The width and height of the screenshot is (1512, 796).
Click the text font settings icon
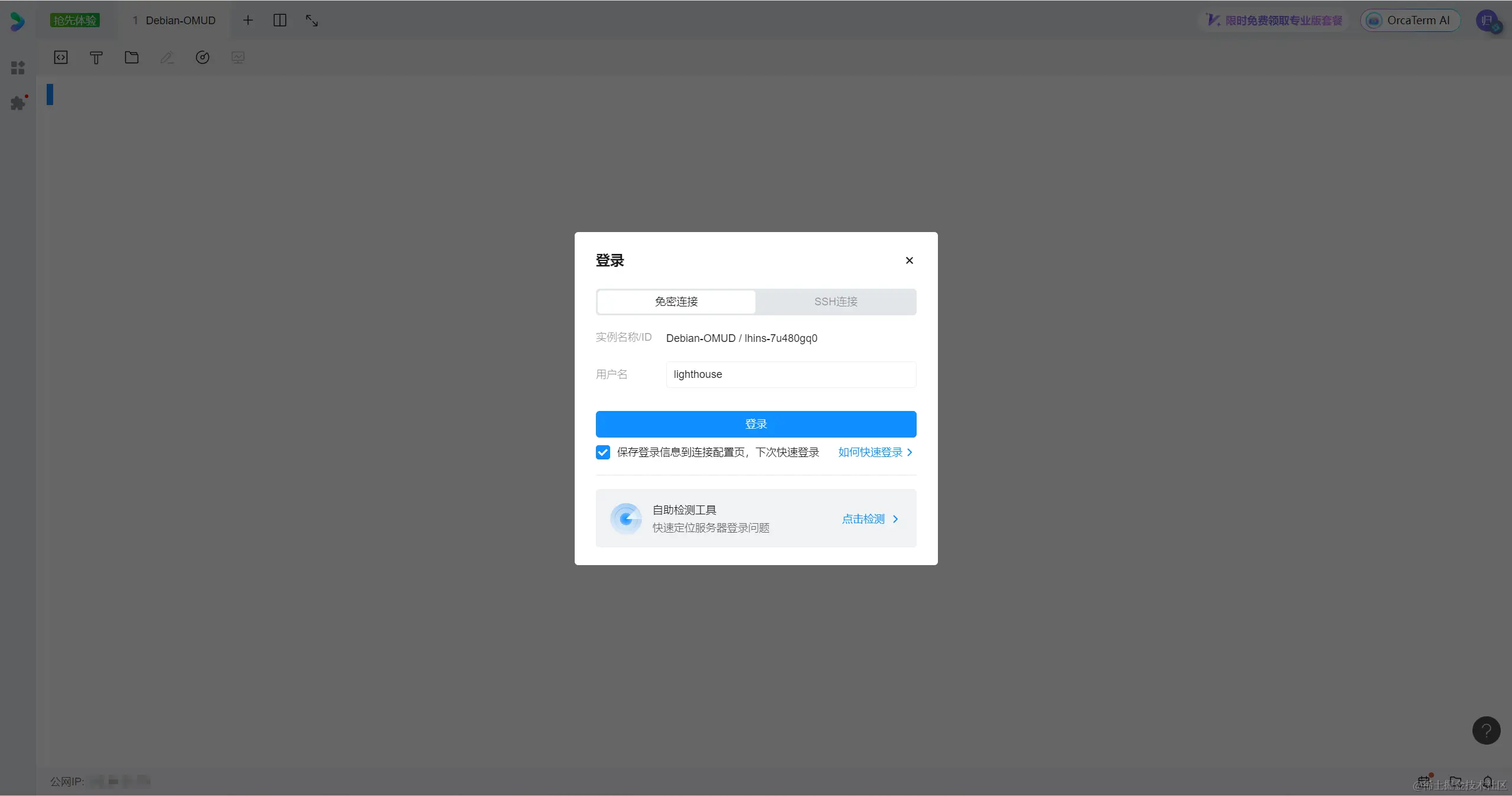[x=96, y=57]
